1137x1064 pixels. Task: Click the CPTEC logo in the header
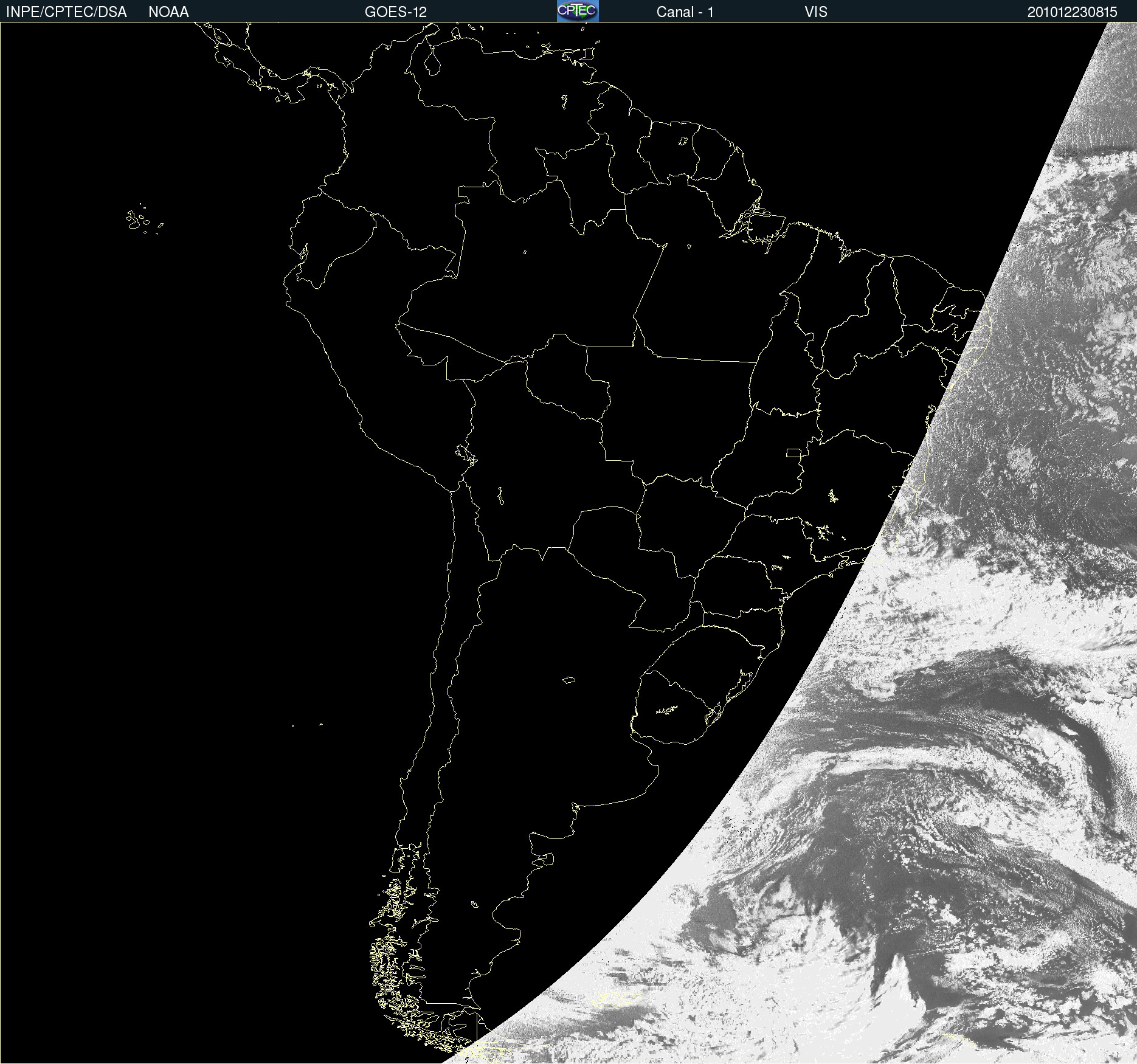(x=578, y=11)
